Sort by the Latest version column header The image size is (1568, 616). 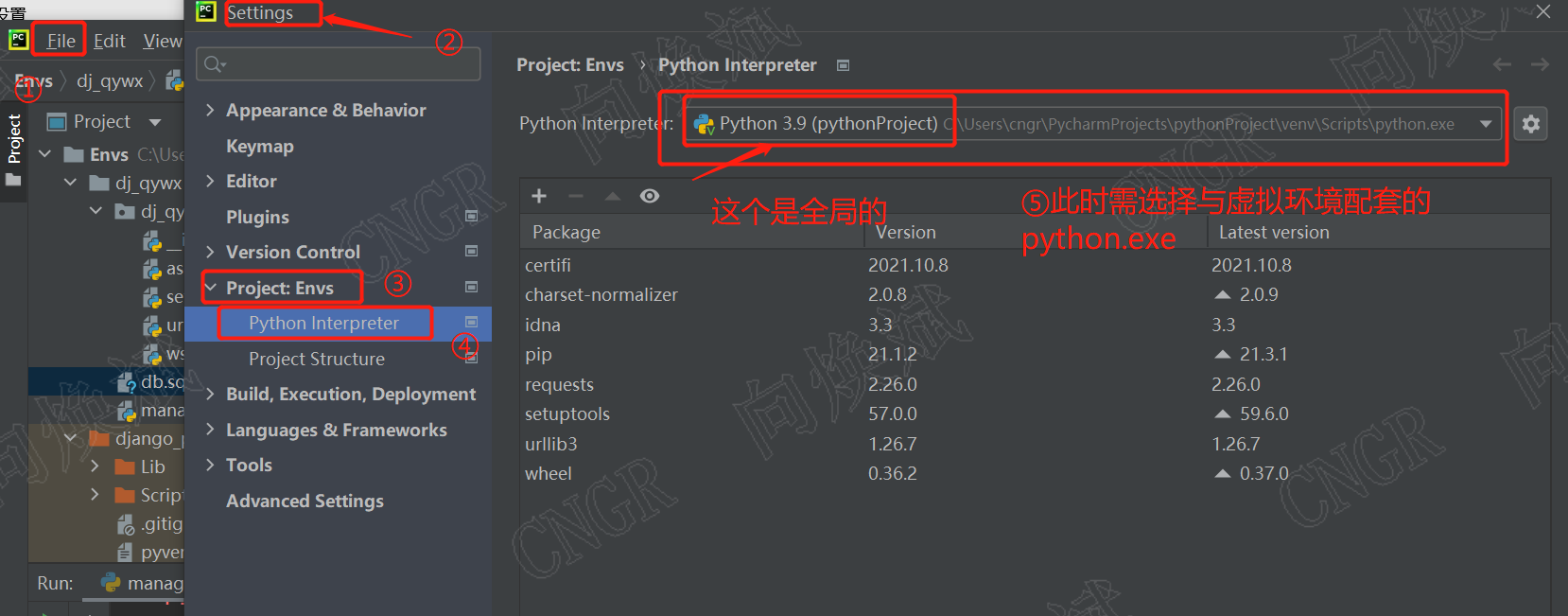pyautogui.click(x=1274, y=232)
